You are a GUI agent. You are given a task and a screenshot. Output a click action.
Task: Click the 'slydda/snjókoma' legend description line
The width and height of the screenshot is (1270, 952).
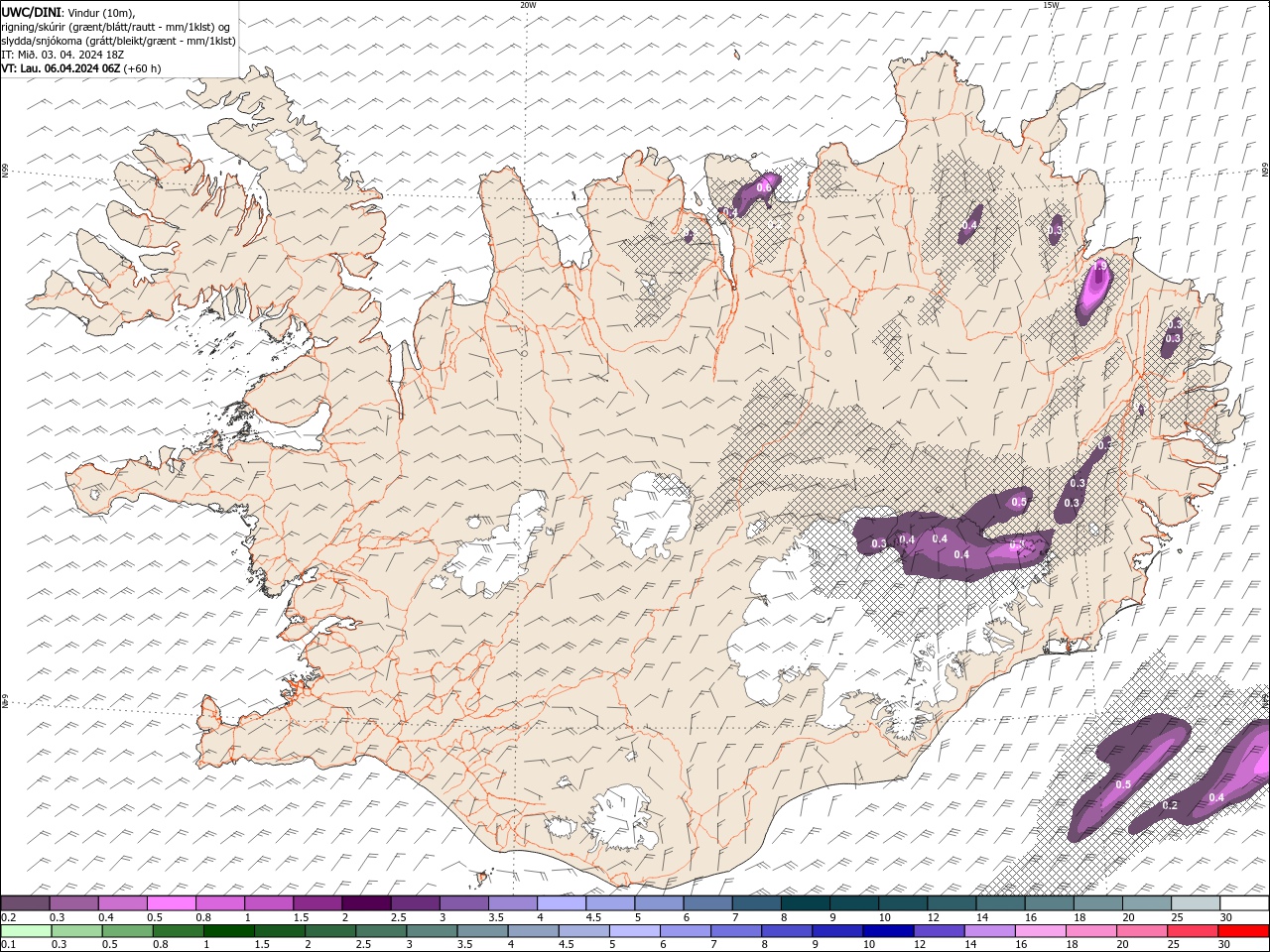(x=118, y=41)
